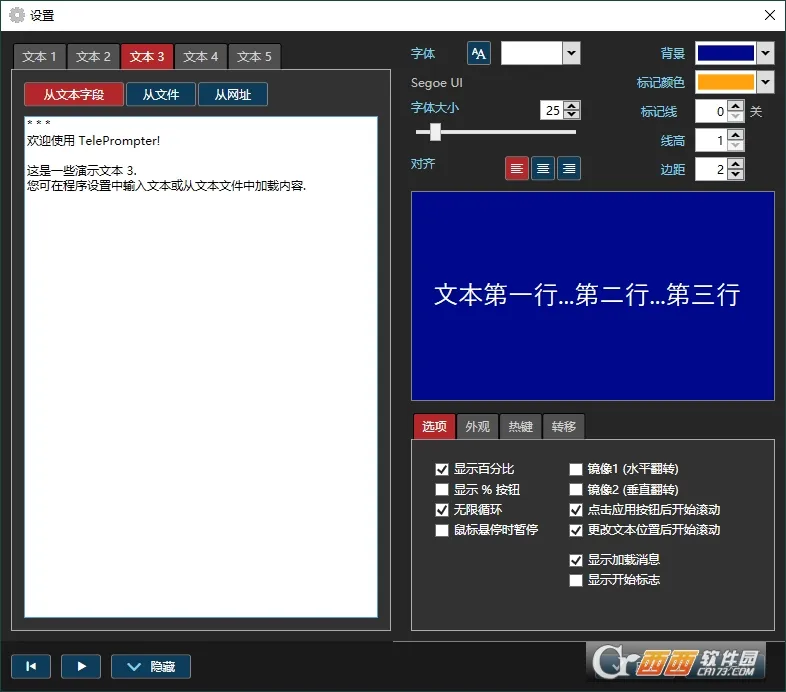Click inside the demo text editing area
This screenshot has height=692, width=786.
(201, 367)
